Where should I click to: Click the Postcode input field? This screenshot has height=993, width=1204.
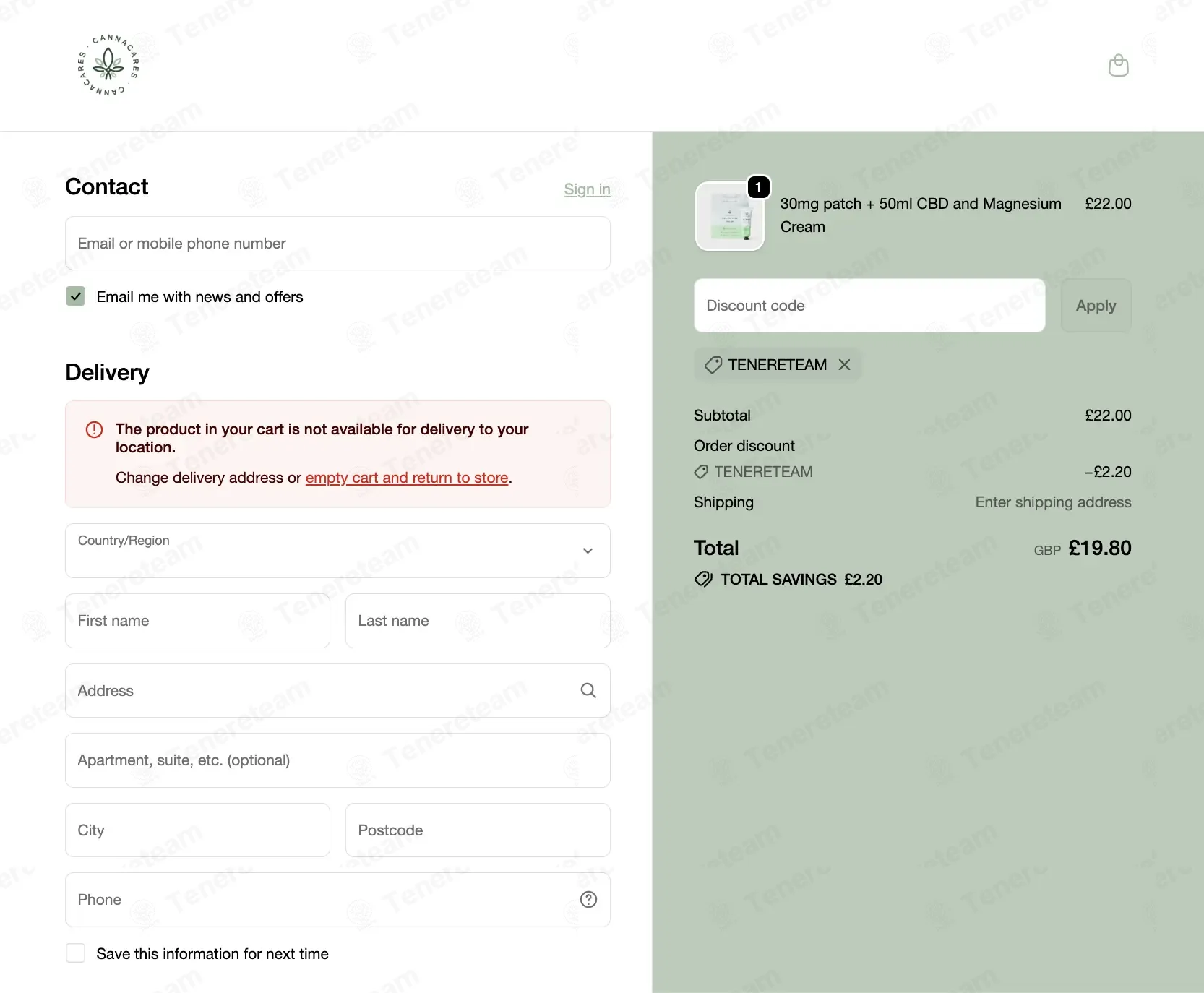pos(478,830)
